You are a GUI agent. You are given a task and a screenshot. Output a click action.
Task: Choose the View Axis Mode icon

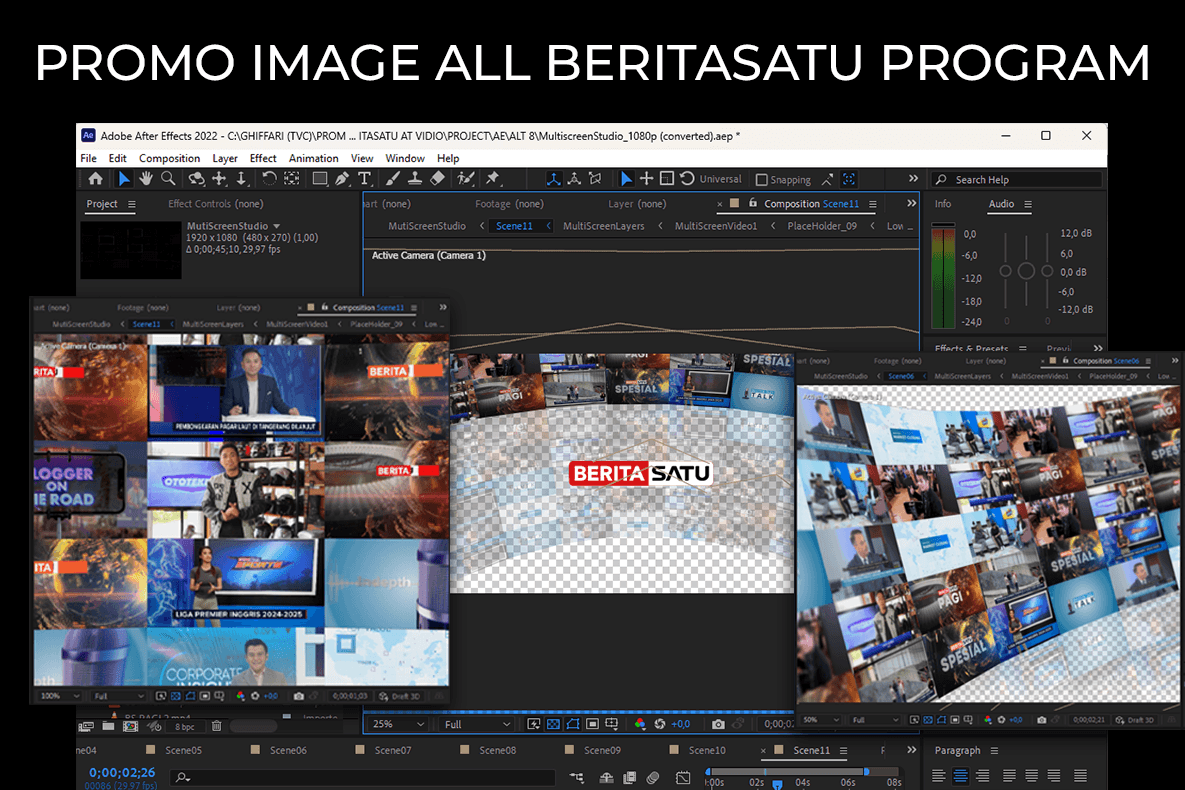point(596,179)
